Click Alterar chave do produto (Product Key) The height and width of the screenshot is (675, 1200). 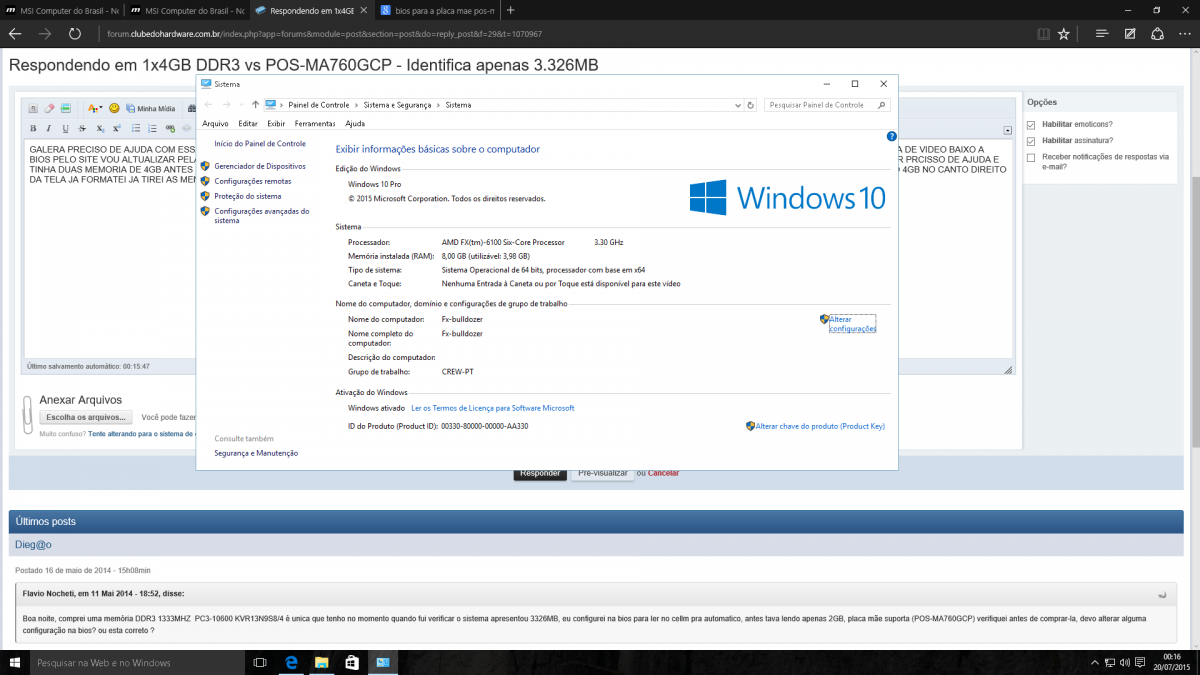[820, 426]
